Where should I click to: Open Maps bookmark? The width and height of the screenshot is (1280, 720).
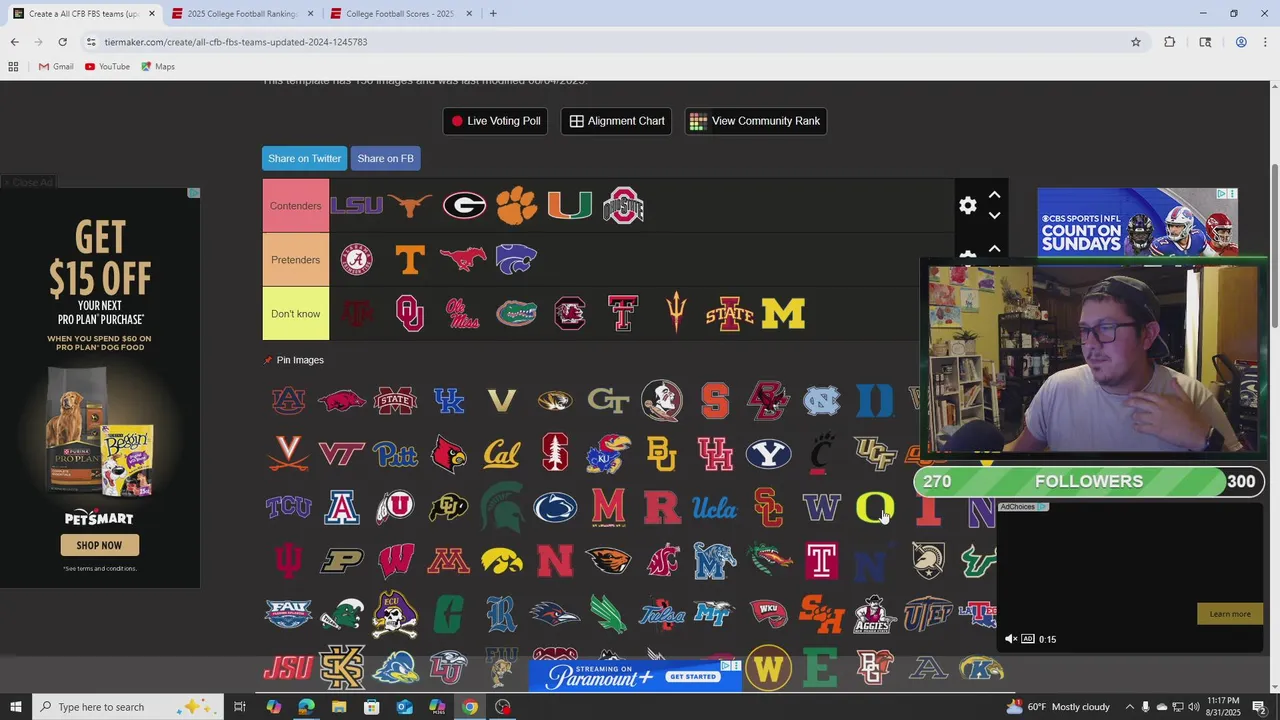click(x=158, y=66)
